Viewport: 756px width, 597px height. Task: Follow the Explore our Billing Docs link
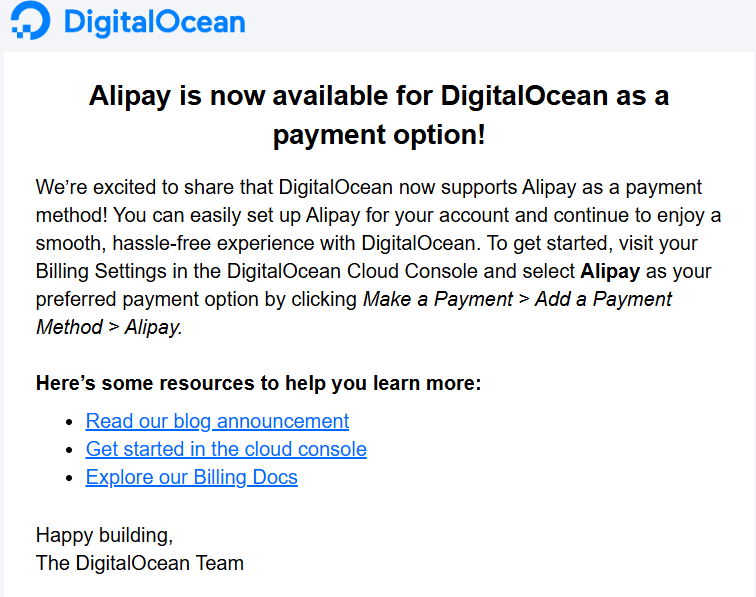click(191, 477)
